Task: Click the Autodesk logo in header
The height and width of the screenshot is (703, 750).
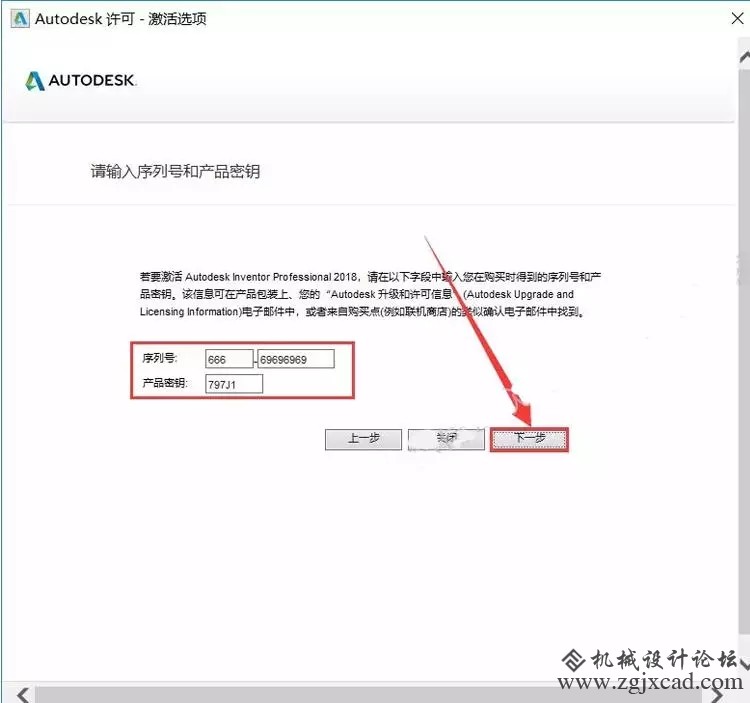Action: pyautogui.click(x=80, y=80)
